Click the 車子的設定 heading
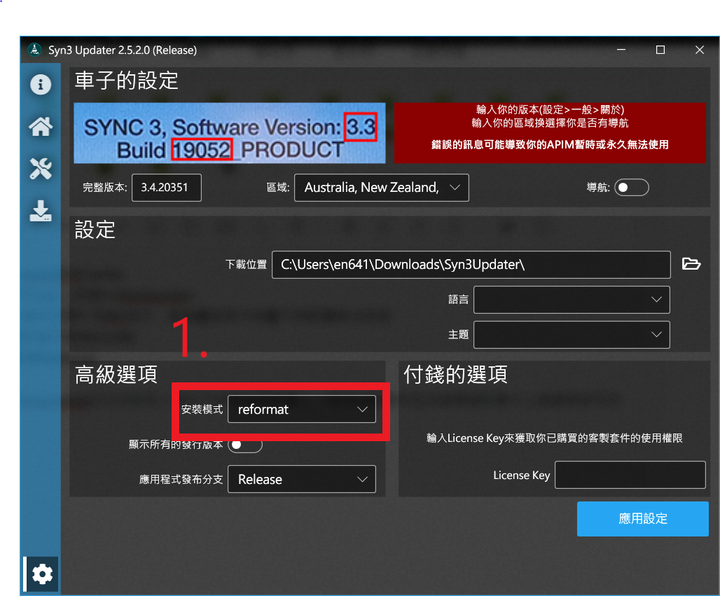This screenshot has height=596, width=720. click(126, 81)
